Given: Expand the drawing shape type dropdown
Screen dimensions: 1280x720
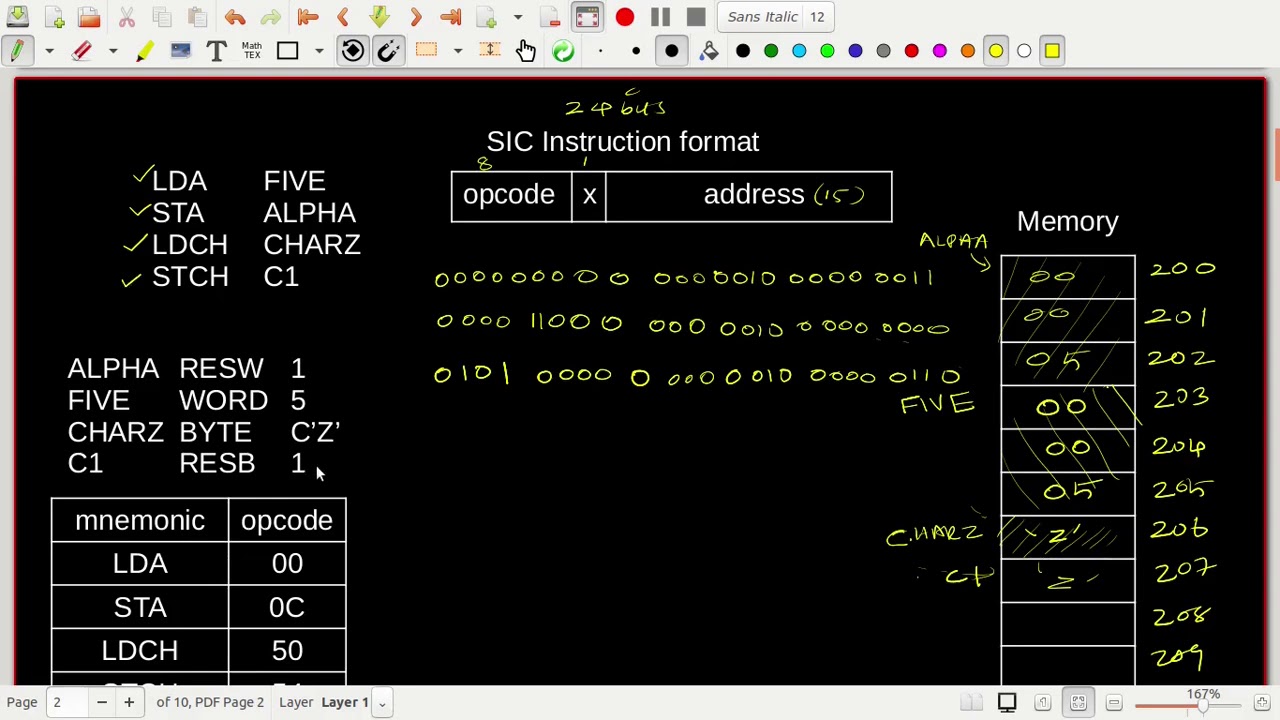Looking at the screenshot, I should (x=318, y=51).
